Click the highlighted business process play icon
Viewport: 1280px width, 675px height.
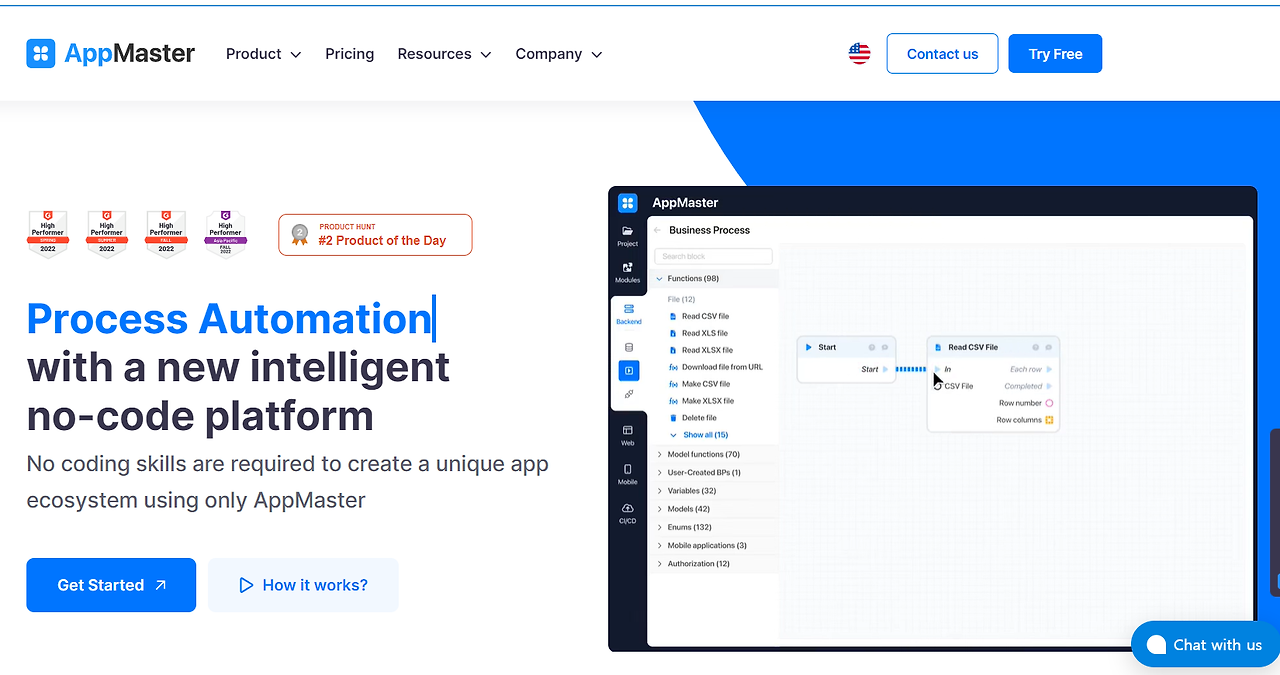628,371
